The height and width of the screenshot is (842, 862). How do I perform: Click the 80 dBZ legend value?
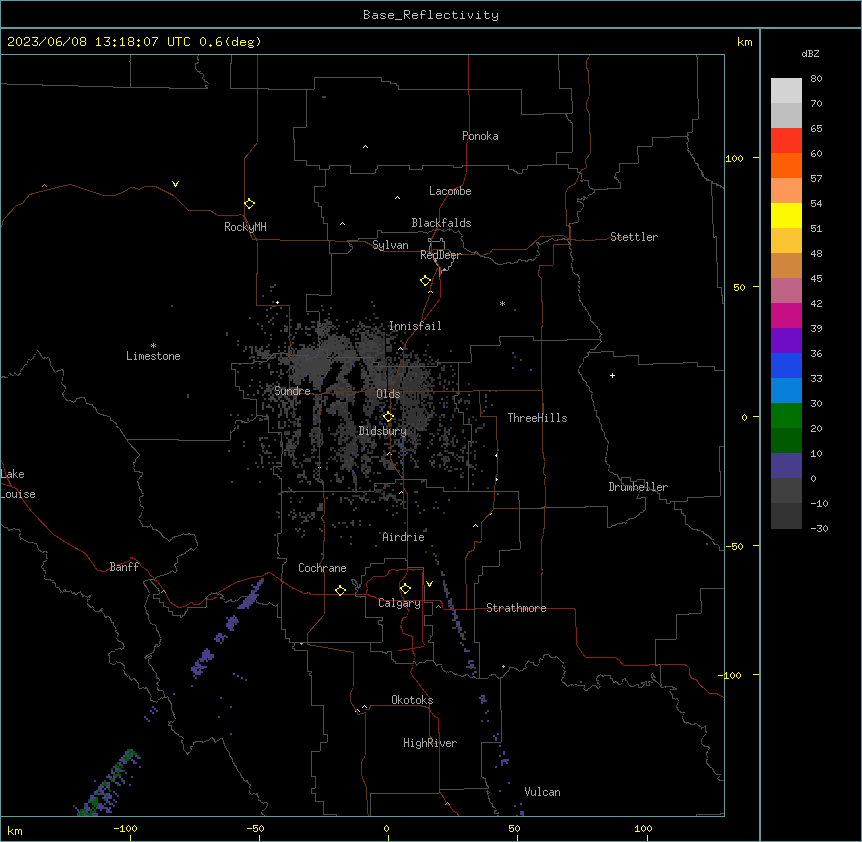[816, 79]
